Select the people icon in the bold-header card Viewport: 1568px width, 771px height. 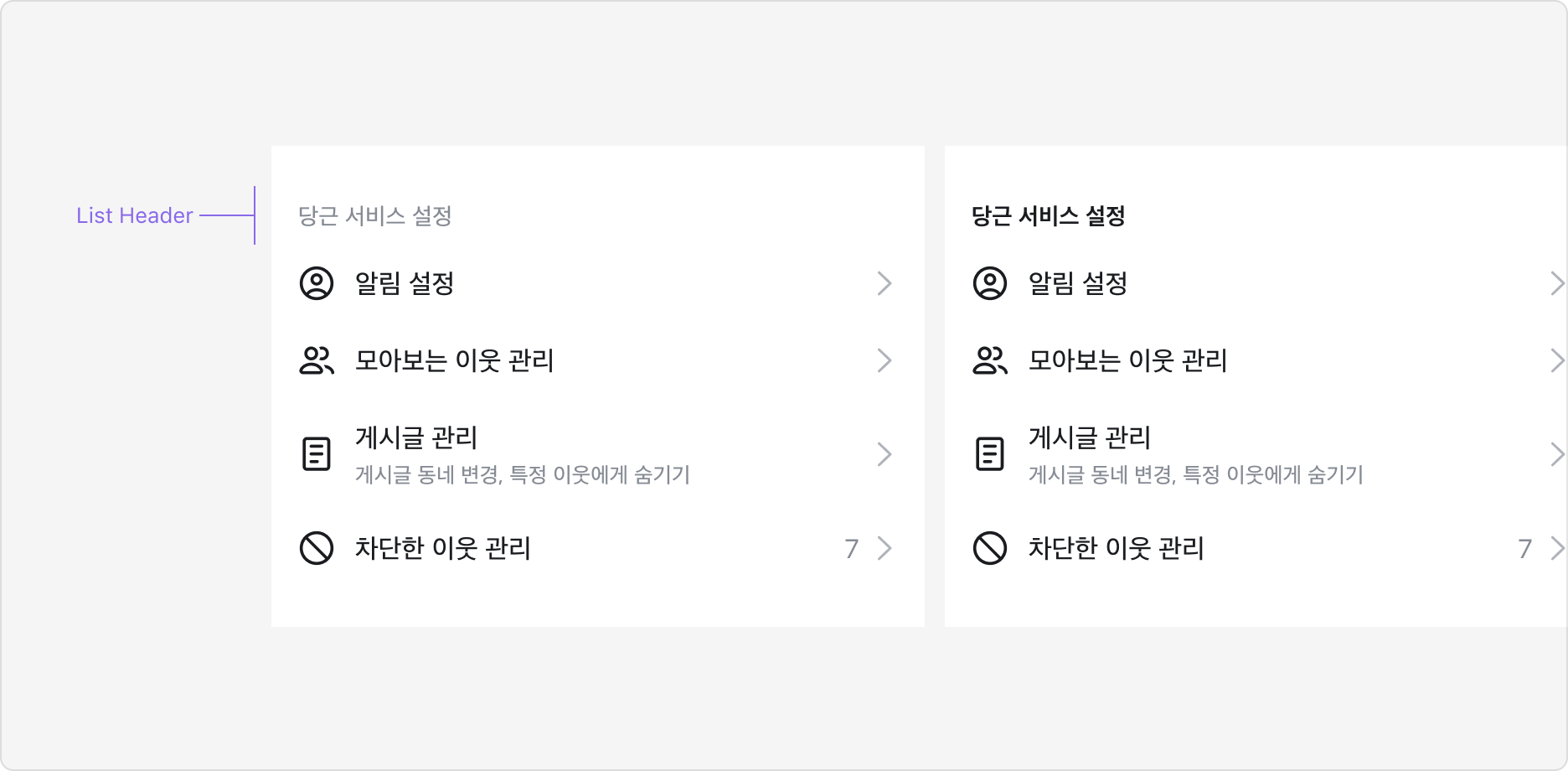(x=989, y=361)
